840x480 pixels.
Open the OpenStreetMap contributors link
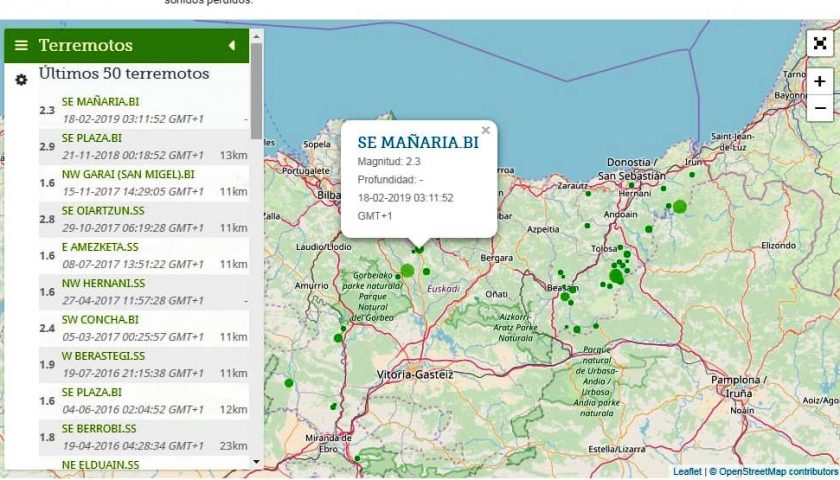click(x=776, y=471)
